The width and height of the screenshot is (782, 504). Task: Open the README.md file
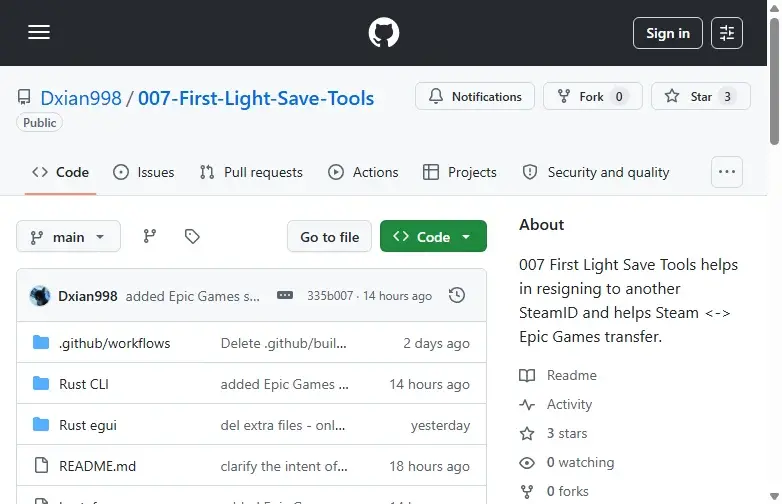point(97,466)
